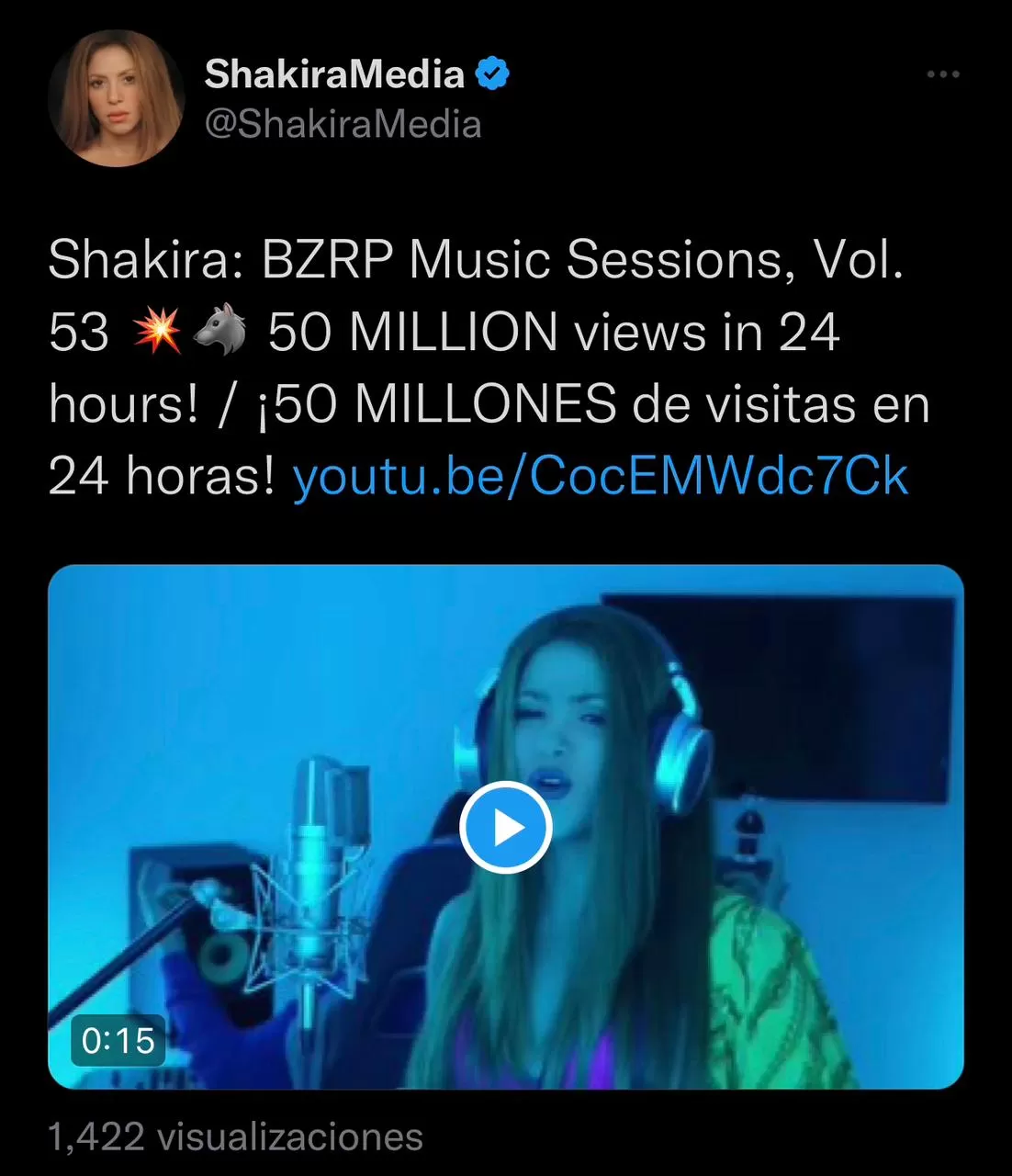1012x1176 pixels.
Task: Click the "24 horas!" text before the link
Action: [162, 477]
